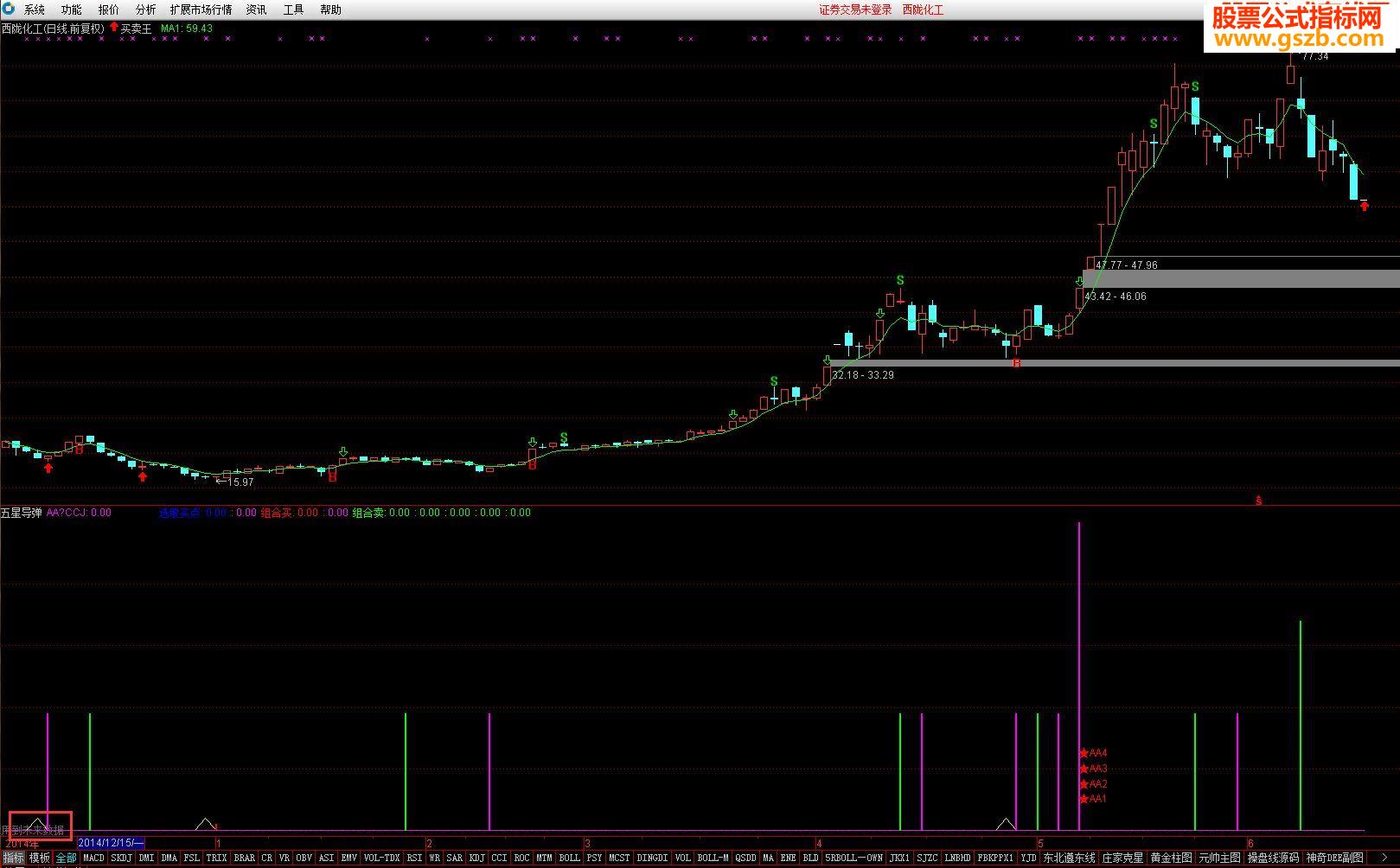Switch indicator to 操盘线源码

coord(1273,858)
